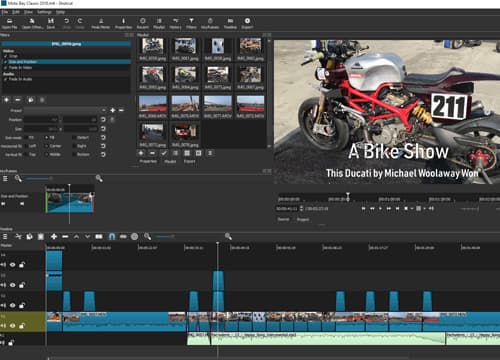Step the player timecode spinner
Image resolution: width=500 pixels, height=360 pixels.
point(301,208)
